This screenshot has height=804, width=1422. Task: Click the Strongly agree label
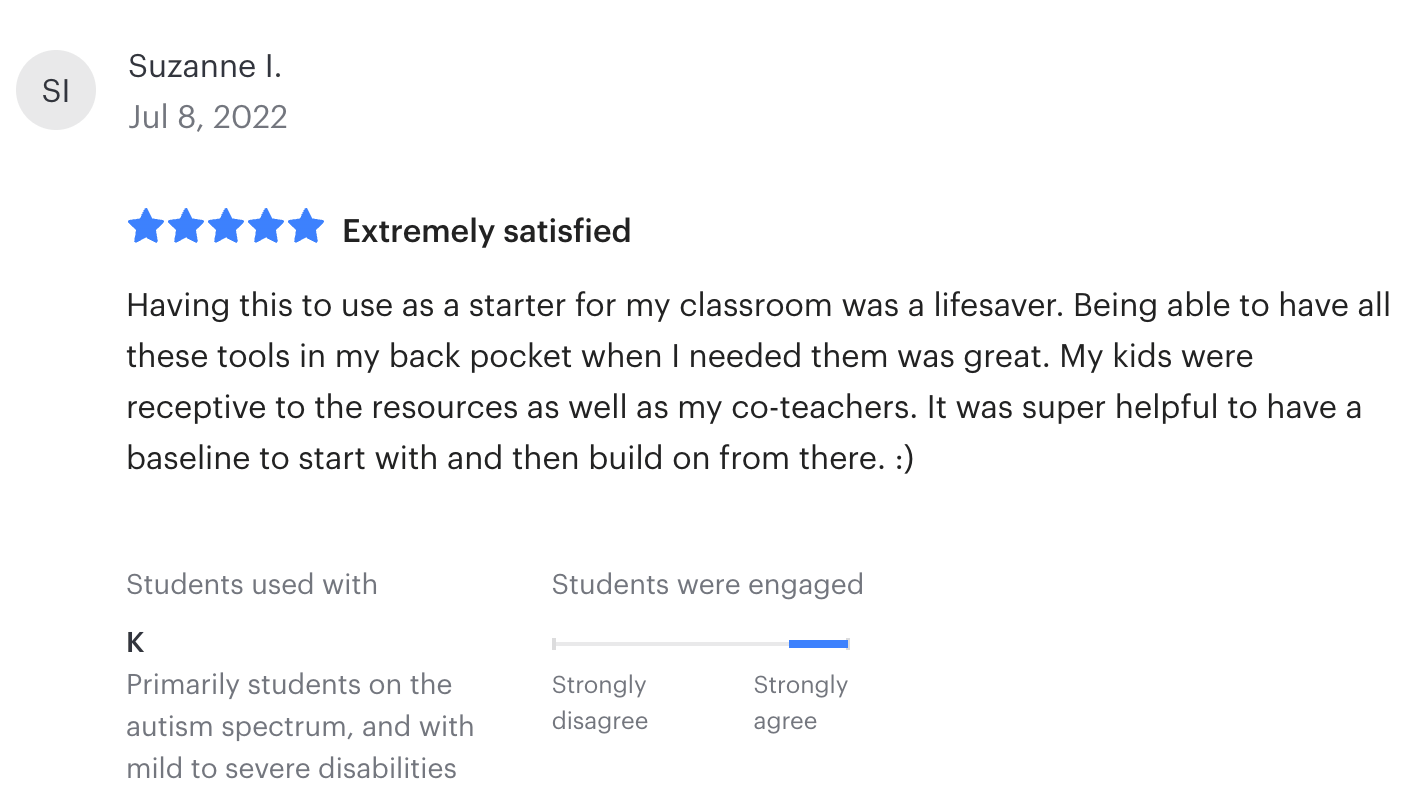click(x=800, y=703)
